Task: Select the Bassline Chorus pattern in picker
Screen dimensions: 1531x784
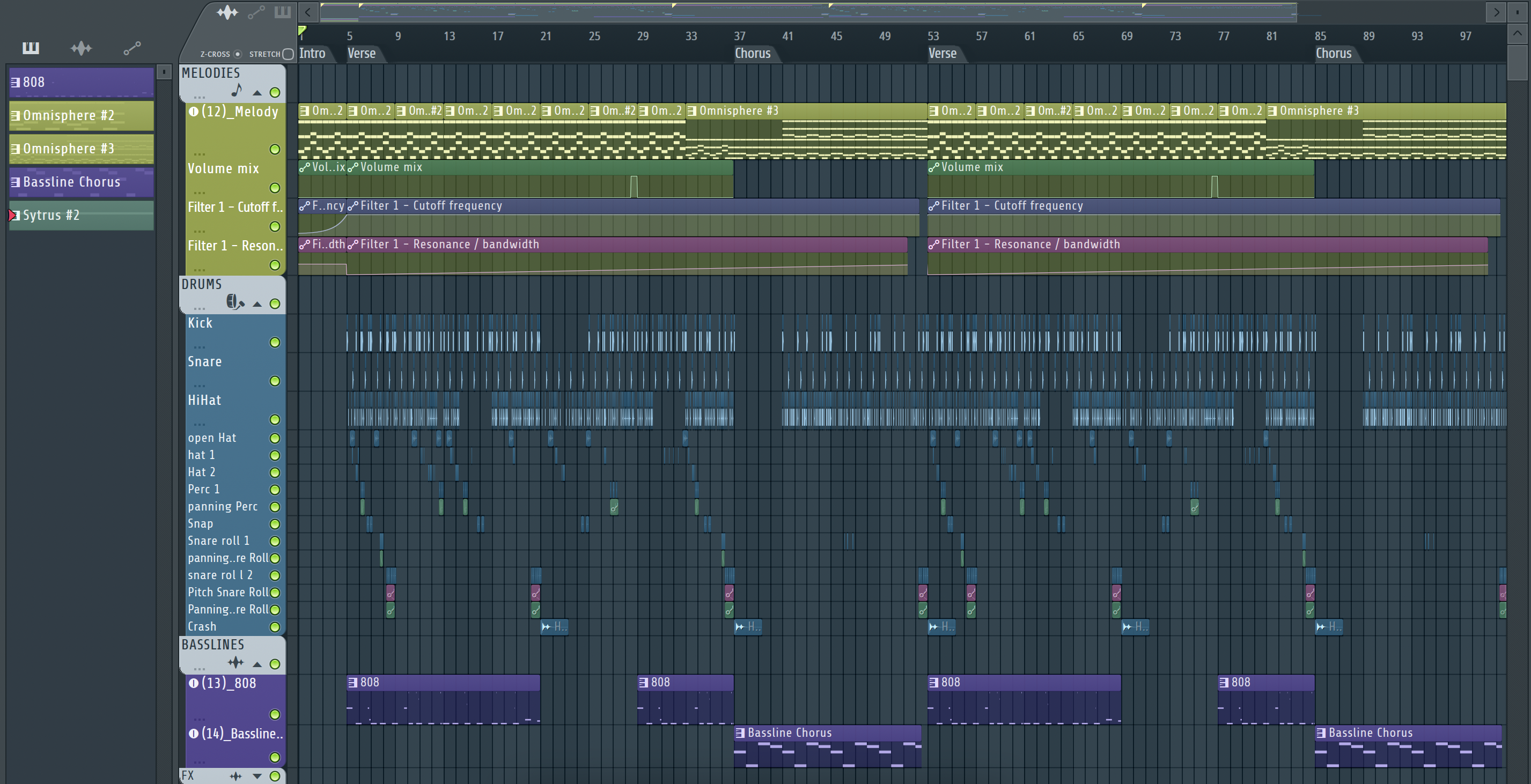Action: point(82,182)
